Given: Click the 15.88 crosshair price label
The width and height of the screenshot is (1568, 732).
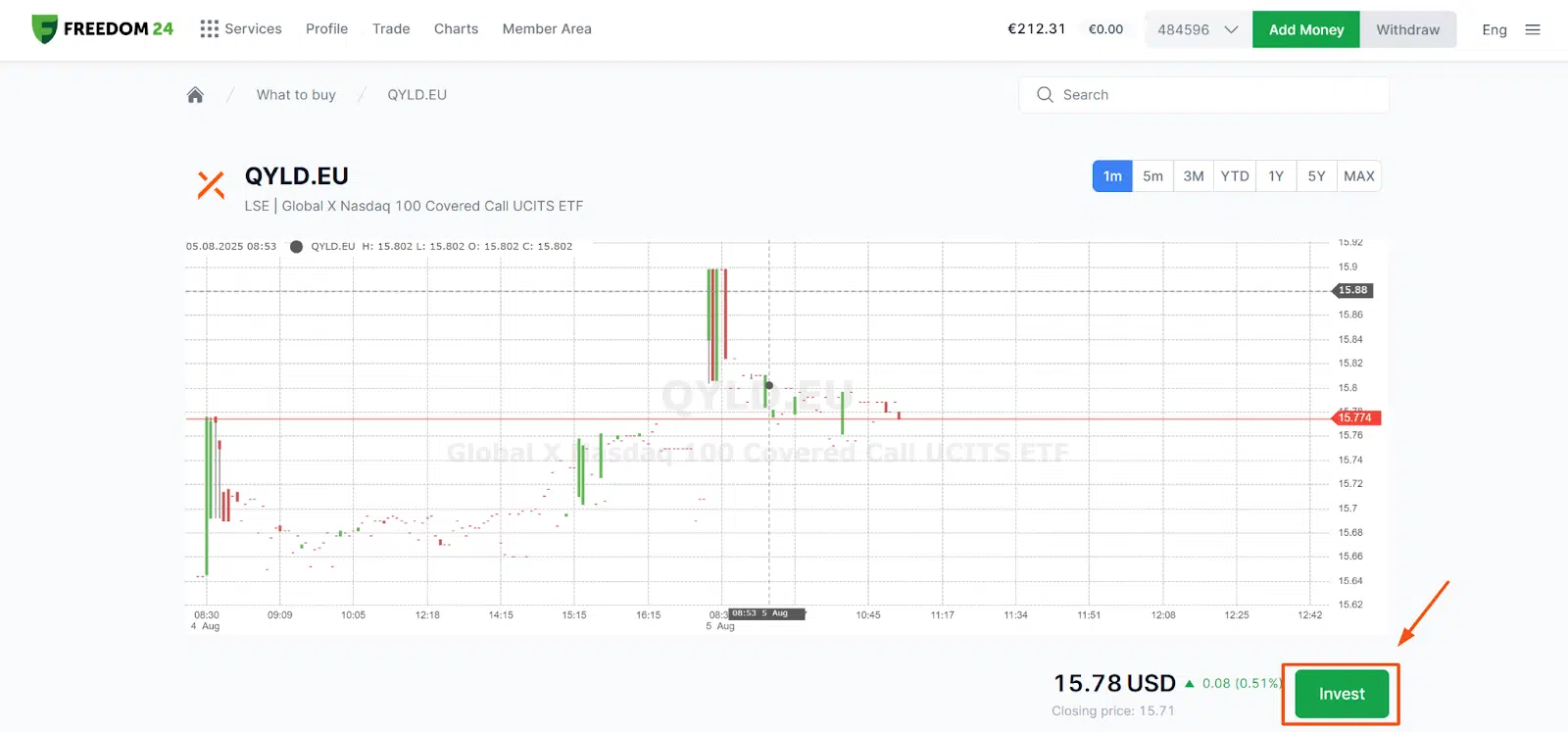Looking at the screenshot, I should pyautogui.click(x=1352, y=290).
